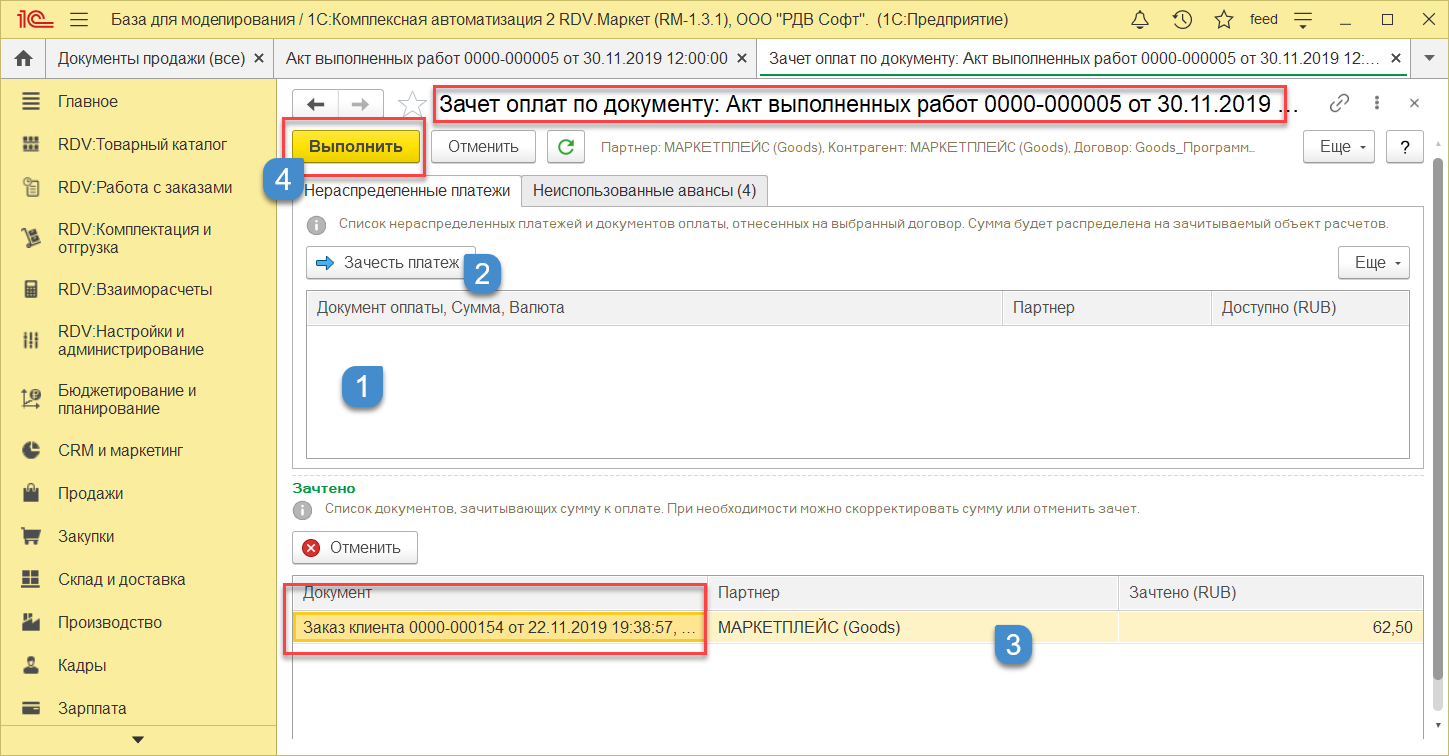Screen dimensions: 1449x756
Task: Click Отменить next to the Выполнить button
Action: pyautogui.click(x=483, y=146)
